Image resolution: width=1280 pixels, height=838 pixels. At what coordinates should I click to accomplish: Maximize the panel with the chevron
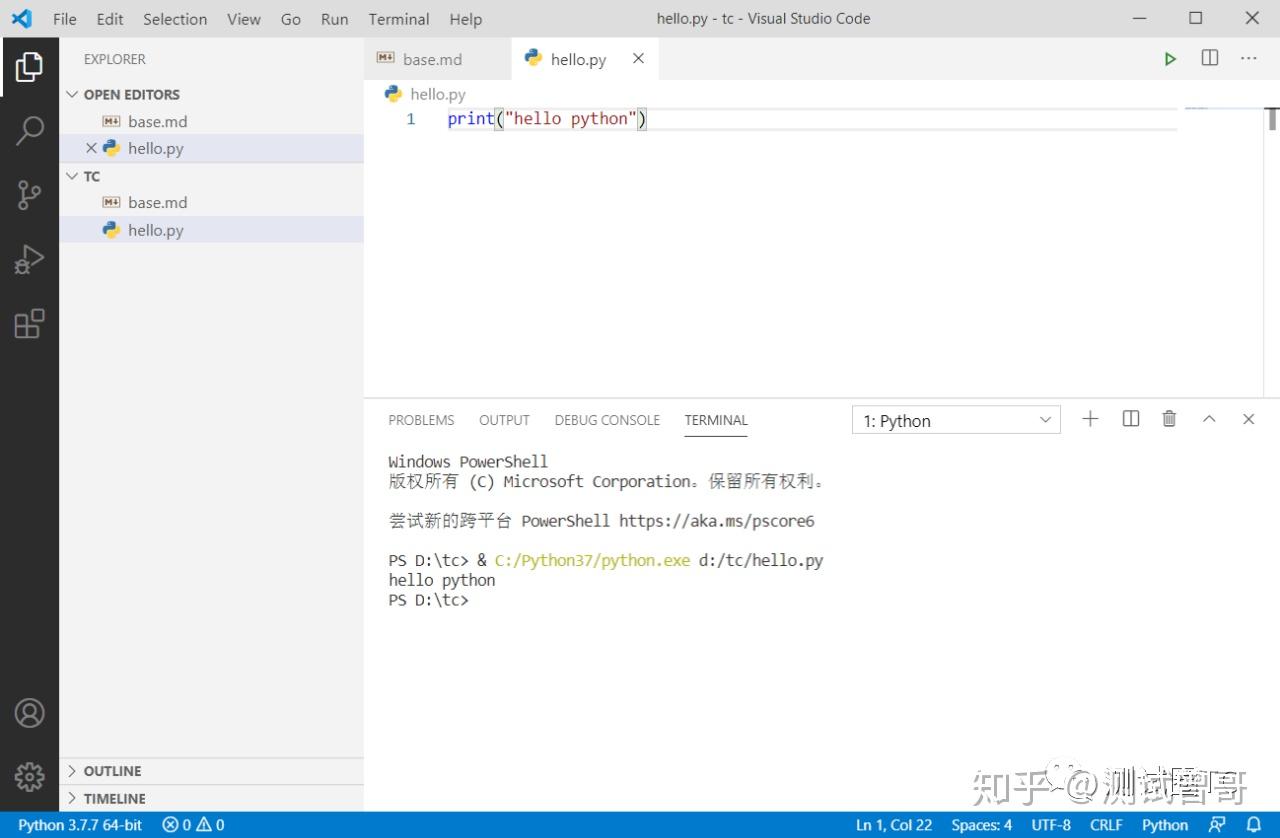tap(1209, 418)
